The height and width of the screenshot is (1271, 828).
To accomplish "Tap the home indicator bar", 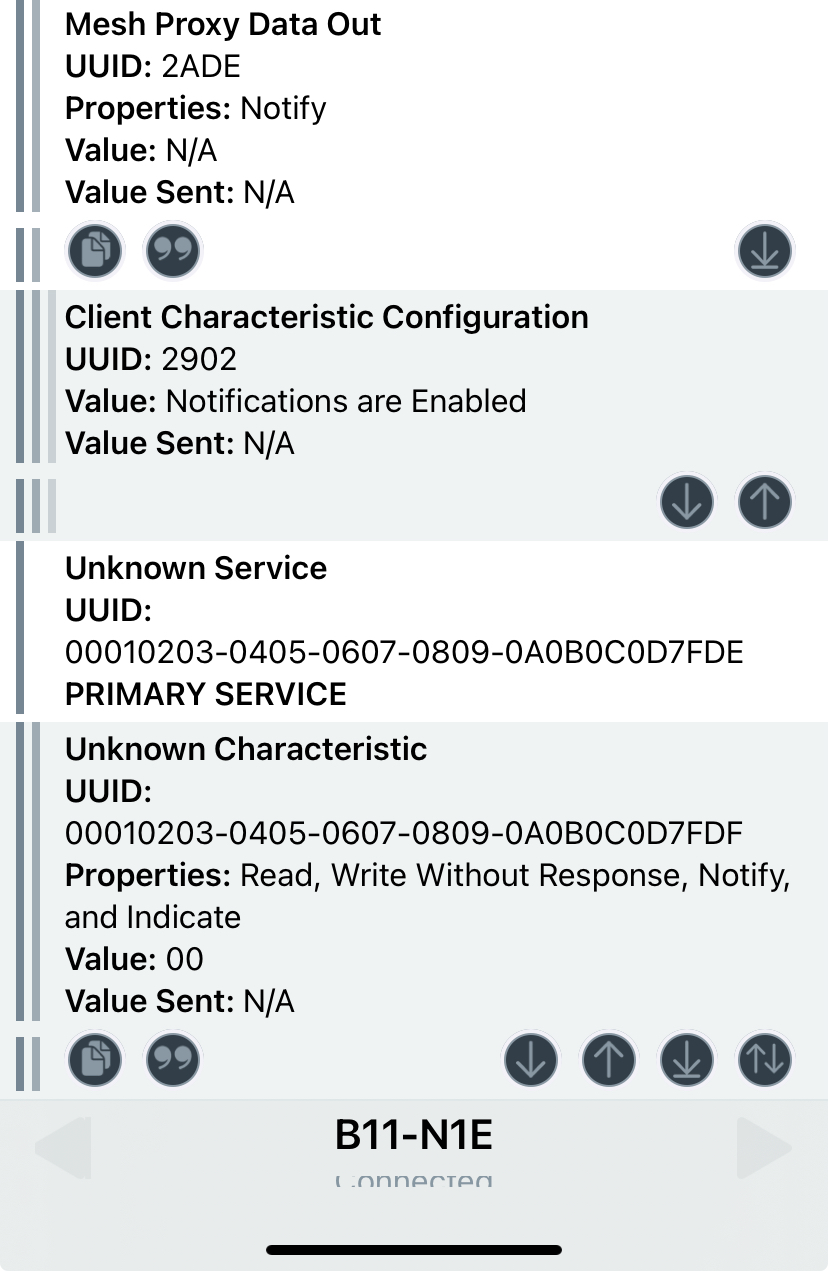I will pos(414,1250).
